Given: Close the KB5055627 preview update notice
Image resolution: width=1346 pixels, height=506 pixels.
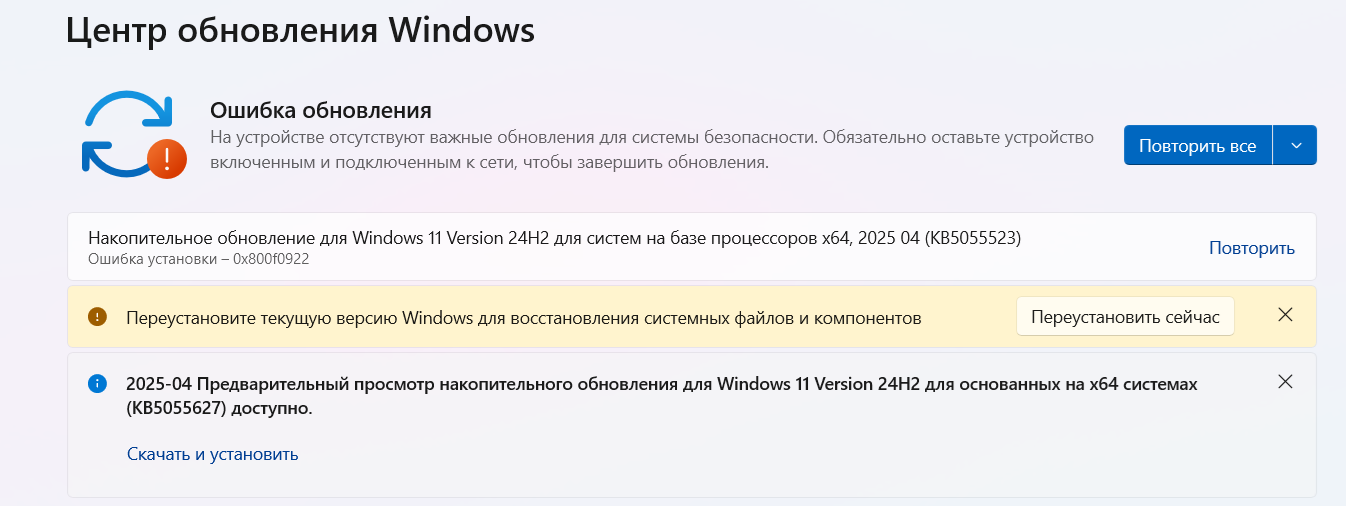Looking at the screenshot, I should [1286, 381].
